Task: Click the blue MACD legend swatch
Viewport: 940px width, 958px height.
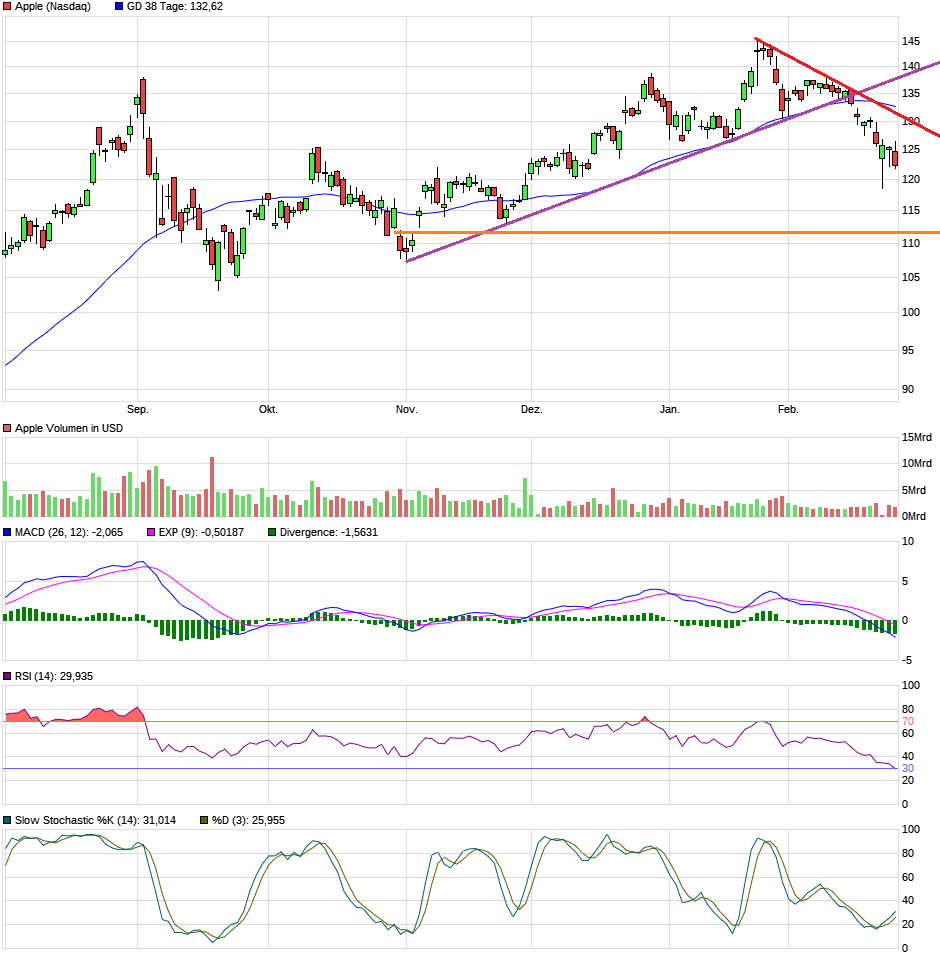Action: coord(7,532)
